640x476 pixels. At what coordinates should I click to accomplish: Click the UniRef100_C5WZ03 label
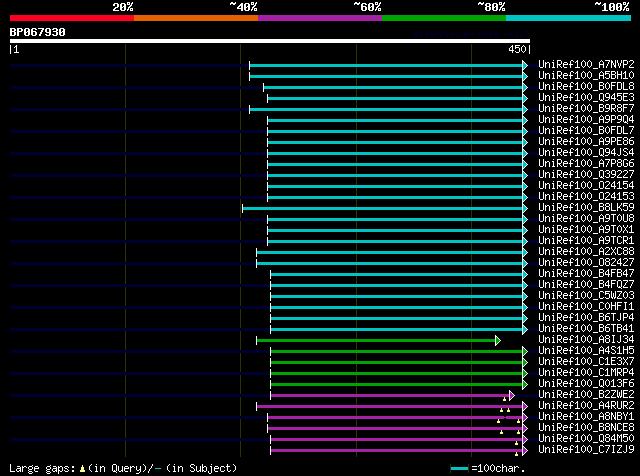click(586, 296)
